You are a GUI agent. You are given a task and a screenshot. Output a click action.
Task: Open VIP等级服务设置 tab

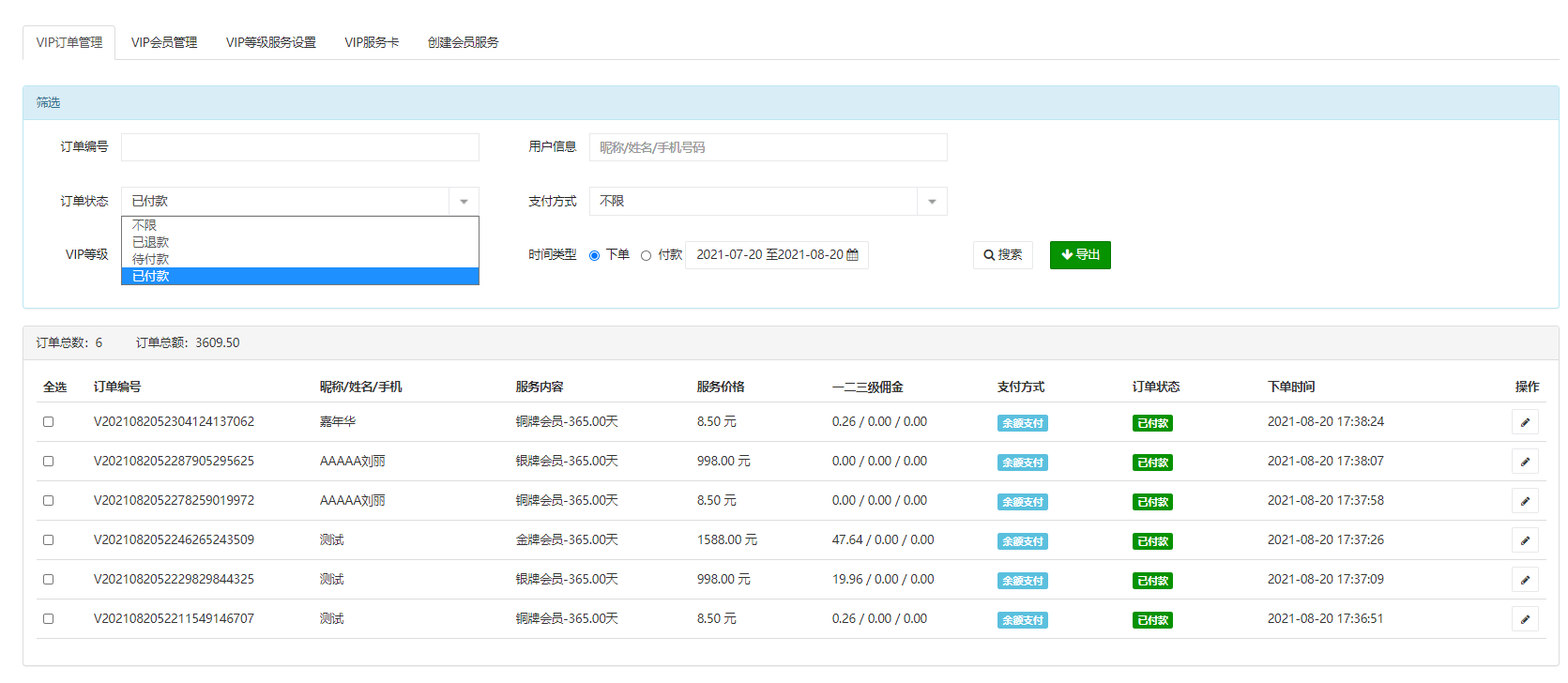(x=271, y=42)
